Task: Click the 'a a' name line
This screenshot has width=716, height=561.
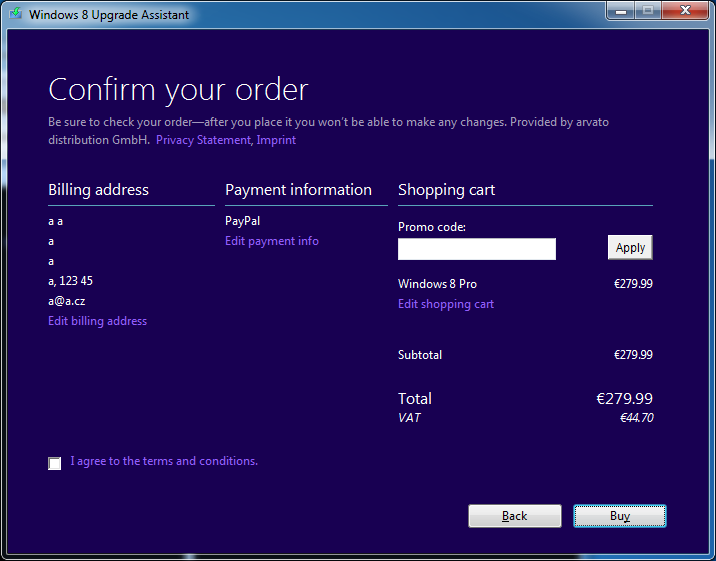Action: 56,222
